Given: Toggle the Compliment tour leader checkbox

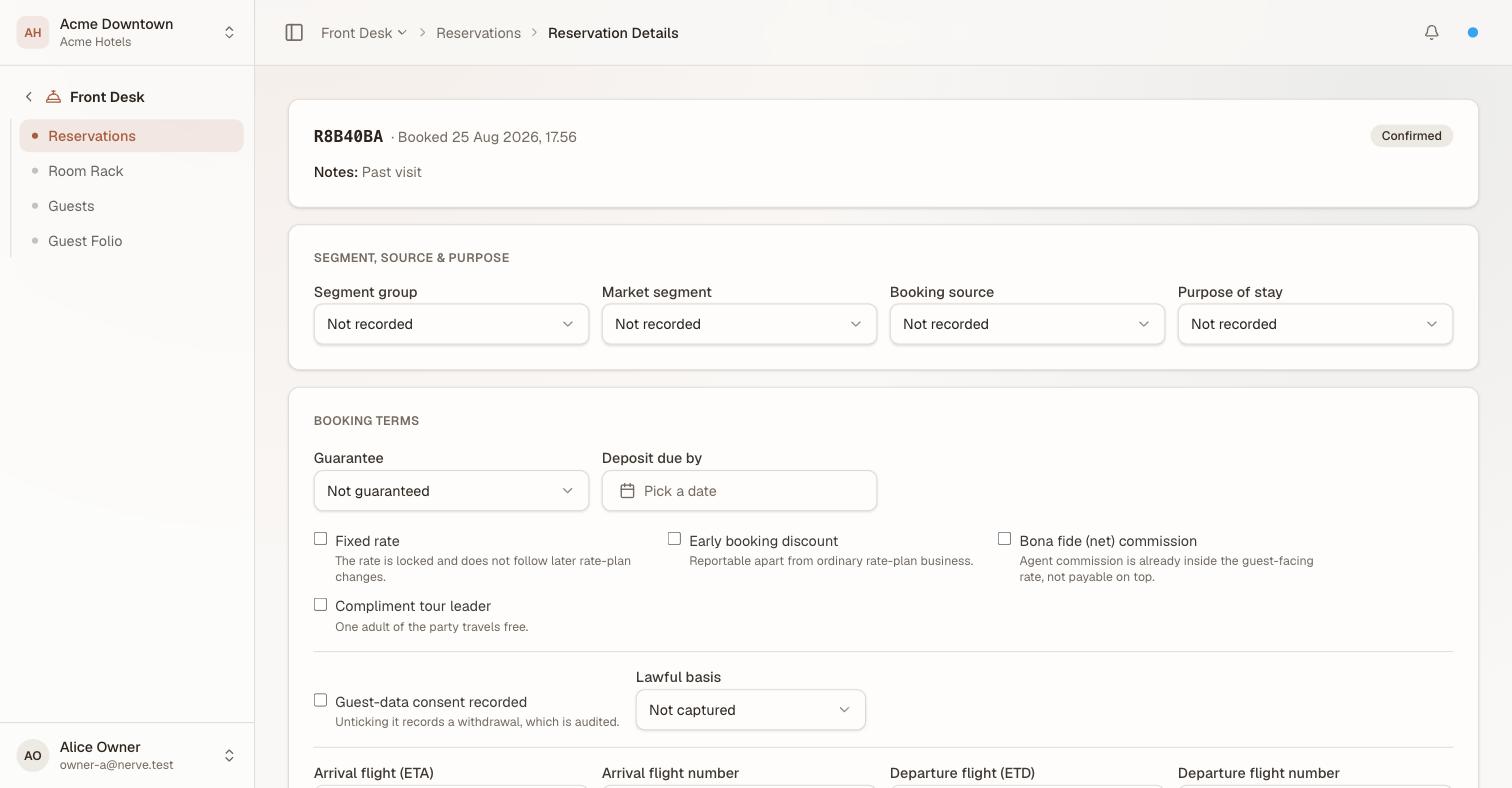Looking at the screenshot, I should click(x=320, y=605).
